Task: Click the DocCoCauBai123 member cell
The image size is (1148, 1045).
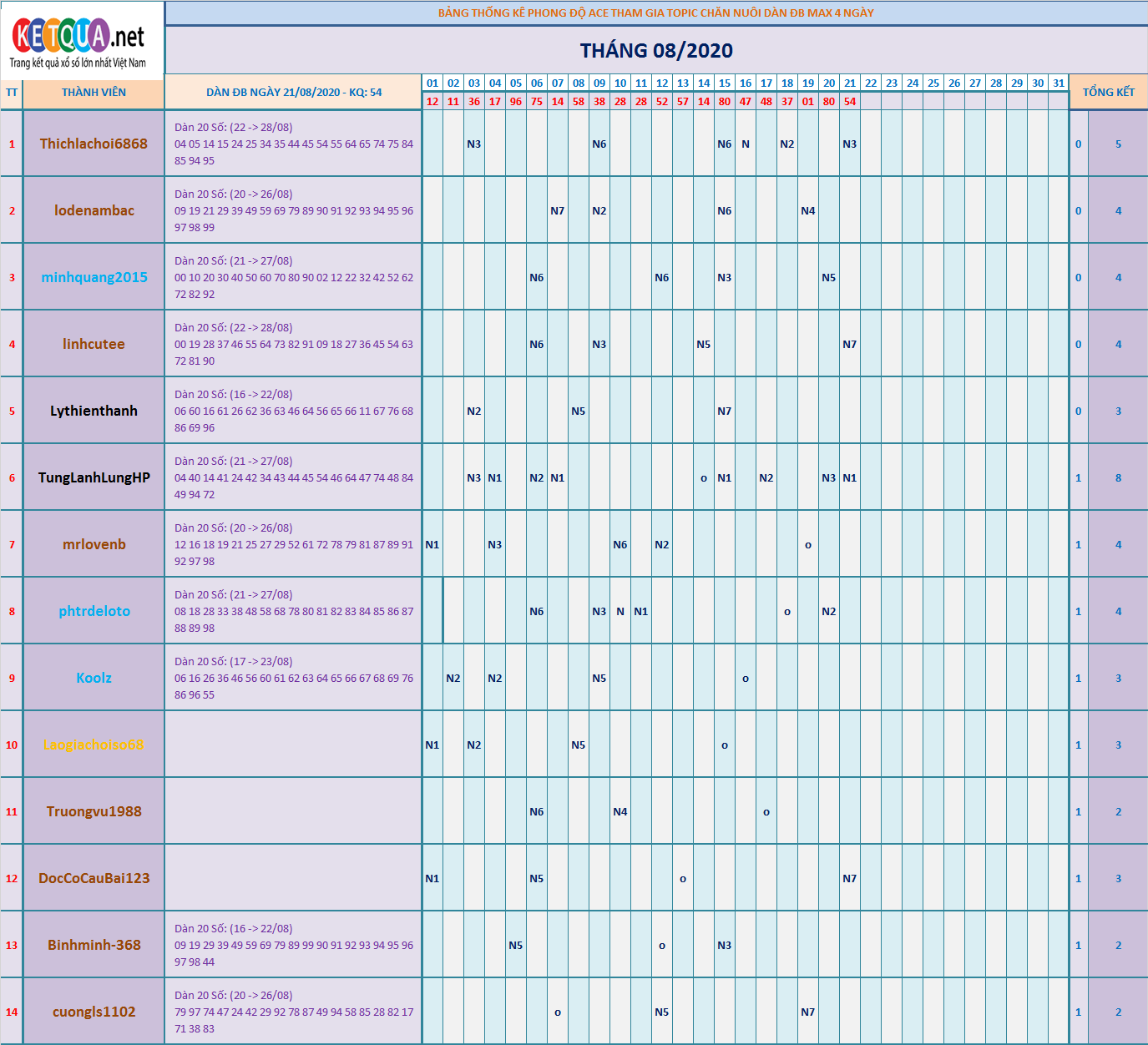Action: pyautogui.click(x=94, y=878)
